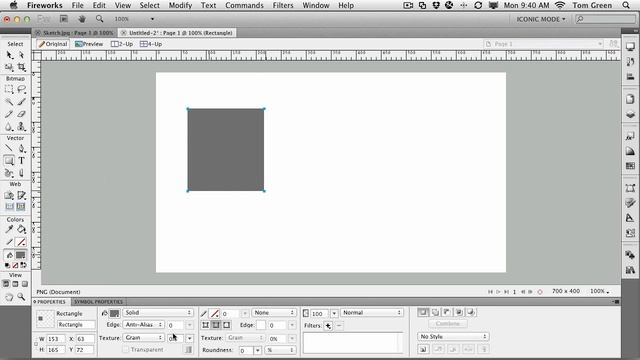Align stroke centered on path
This screenshot has height=360, width=640.
click(x=216, y=325)
